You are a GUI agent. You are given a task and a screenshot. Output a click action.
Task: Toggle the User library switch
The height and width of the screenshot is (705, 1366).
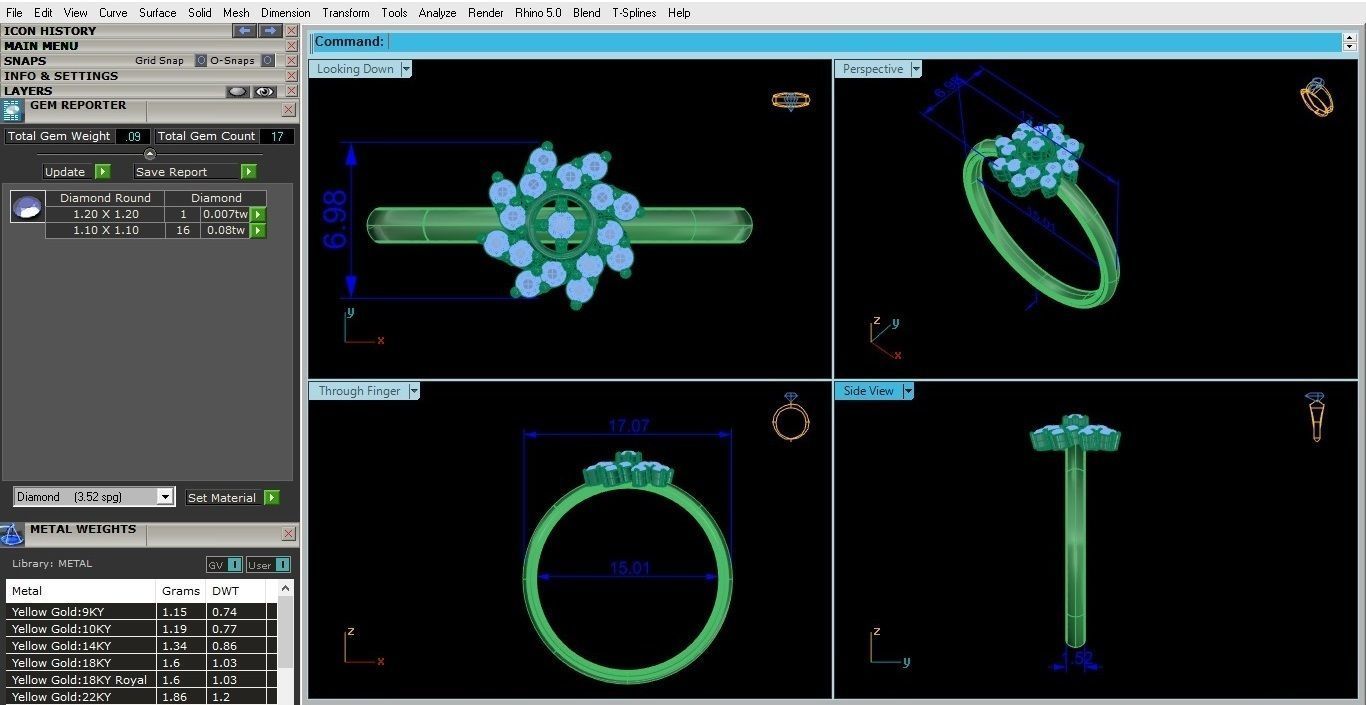[x=268, y=565]
